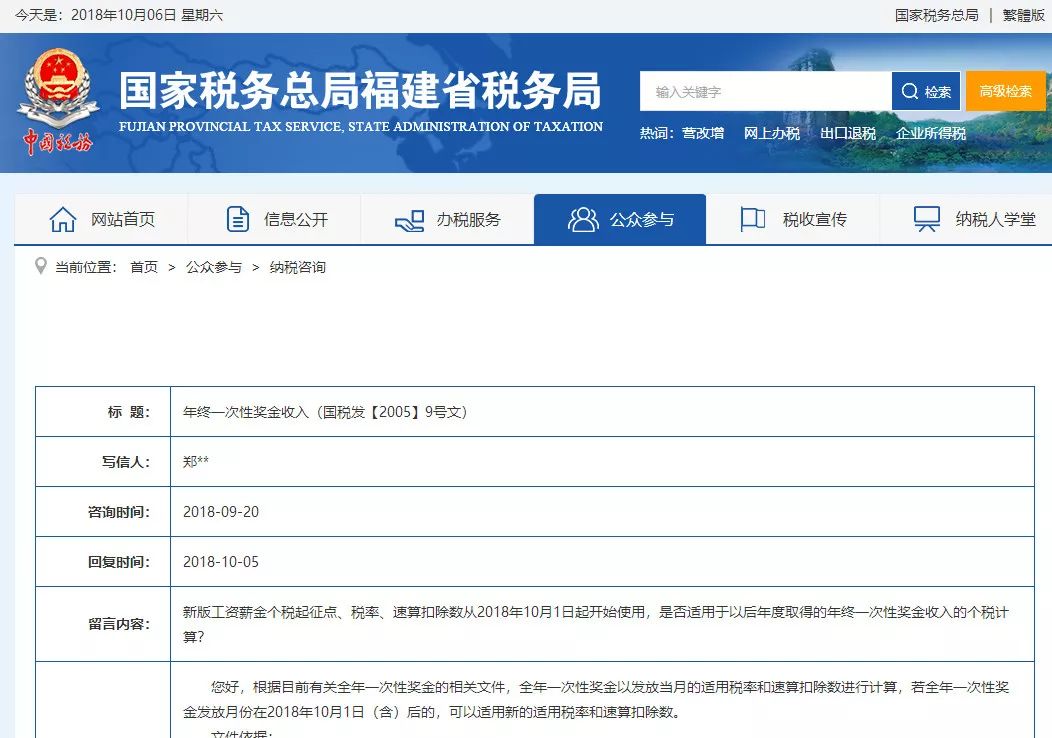Image resolution: width=1052 pixels, height=738 pixels.
Task: Click the 网上办税 hot keyword
Action: point(772,134)
